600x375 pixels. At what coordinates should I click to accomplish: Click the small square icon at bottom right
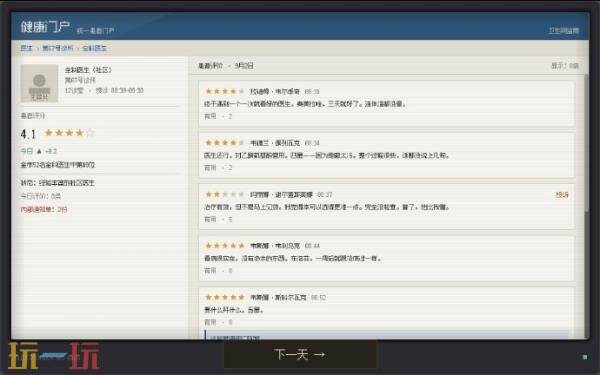[585, 357]
